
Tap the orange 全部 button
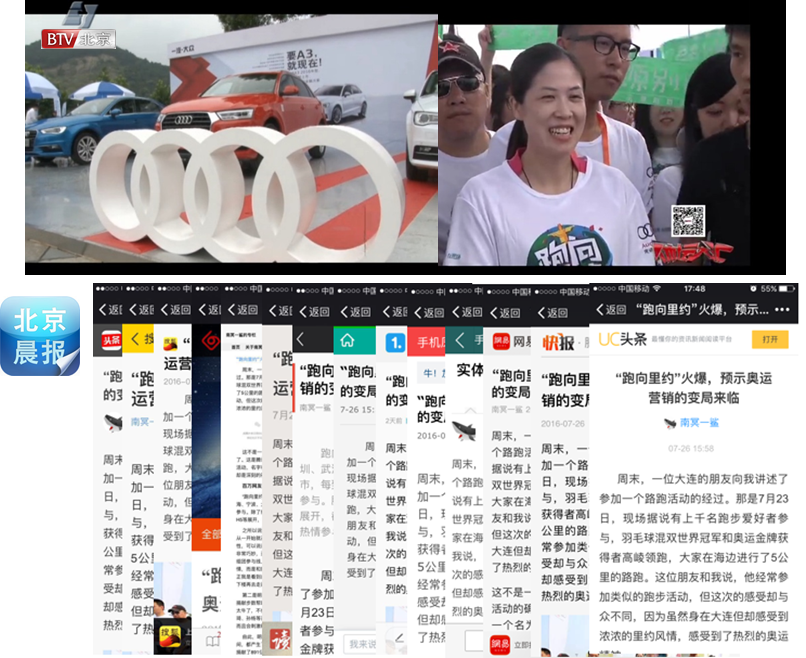click(x=207, y=535)
